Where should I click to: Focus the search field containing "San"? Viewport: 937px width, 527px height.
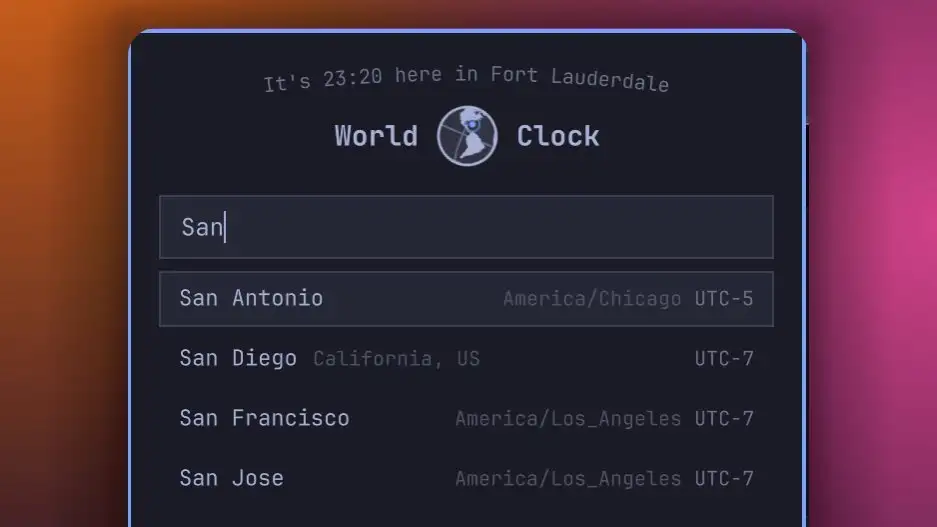[x=466, y=227]
